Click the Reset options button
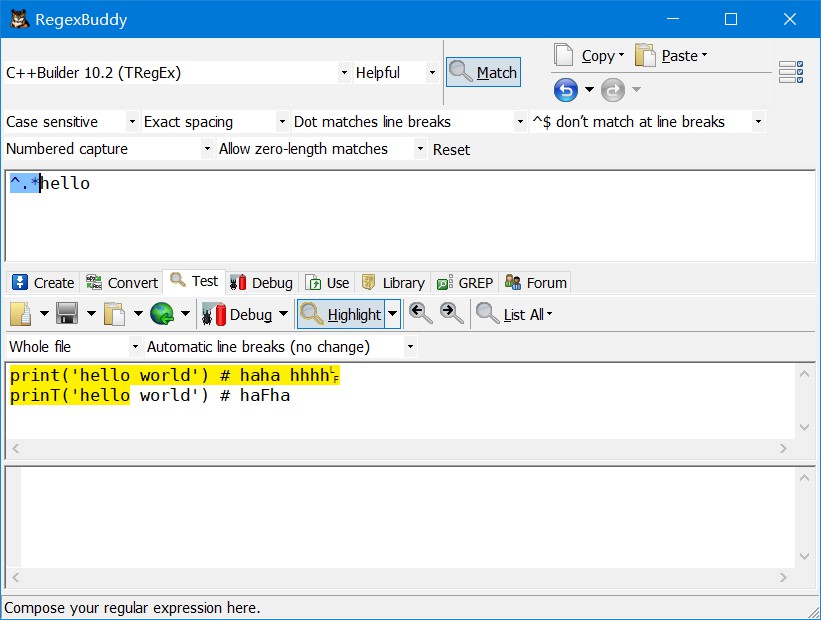The height and width of the screenshot is (620, 821). click(x=451, y=150)
